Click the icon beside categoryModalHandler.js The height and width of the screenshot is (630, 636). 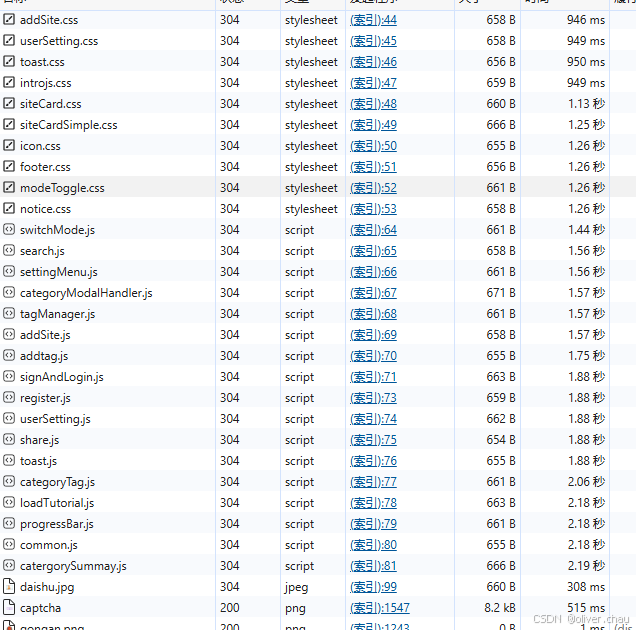click(9, 292)
